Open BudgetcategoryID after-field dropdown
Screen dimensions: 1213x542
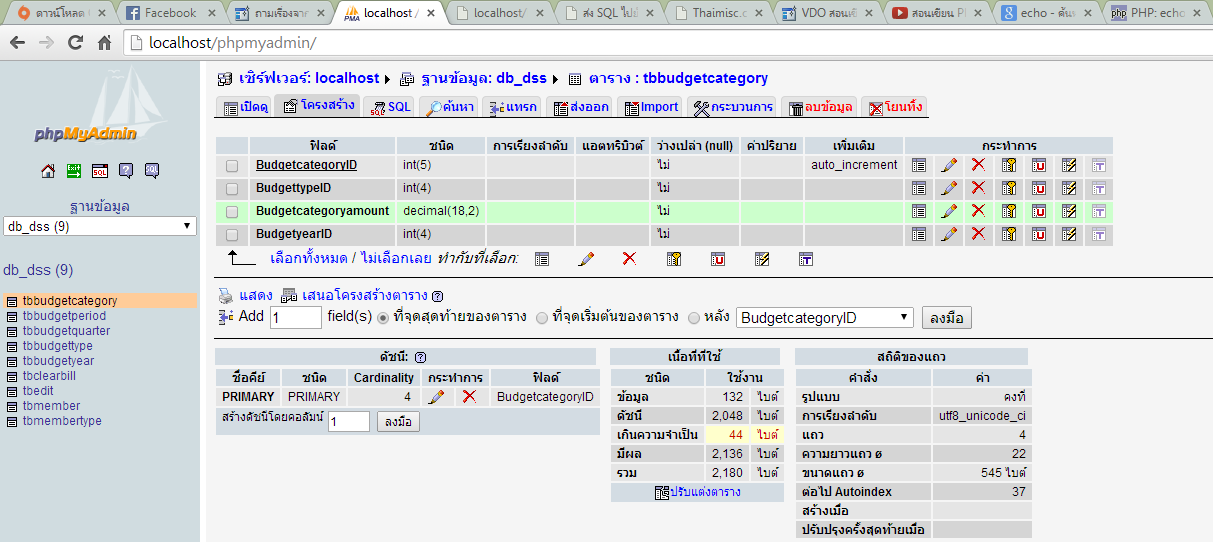(x=825, y=318)
